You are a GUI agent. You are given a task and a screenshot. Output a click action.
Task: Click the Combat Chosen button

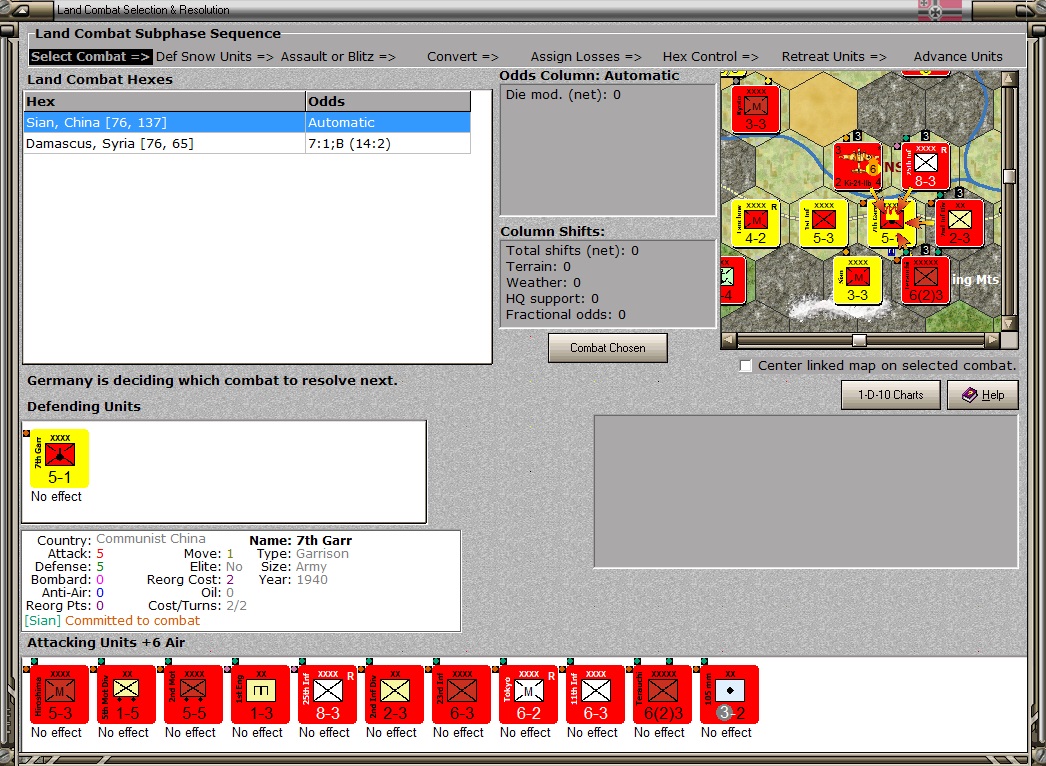[608, 348]
